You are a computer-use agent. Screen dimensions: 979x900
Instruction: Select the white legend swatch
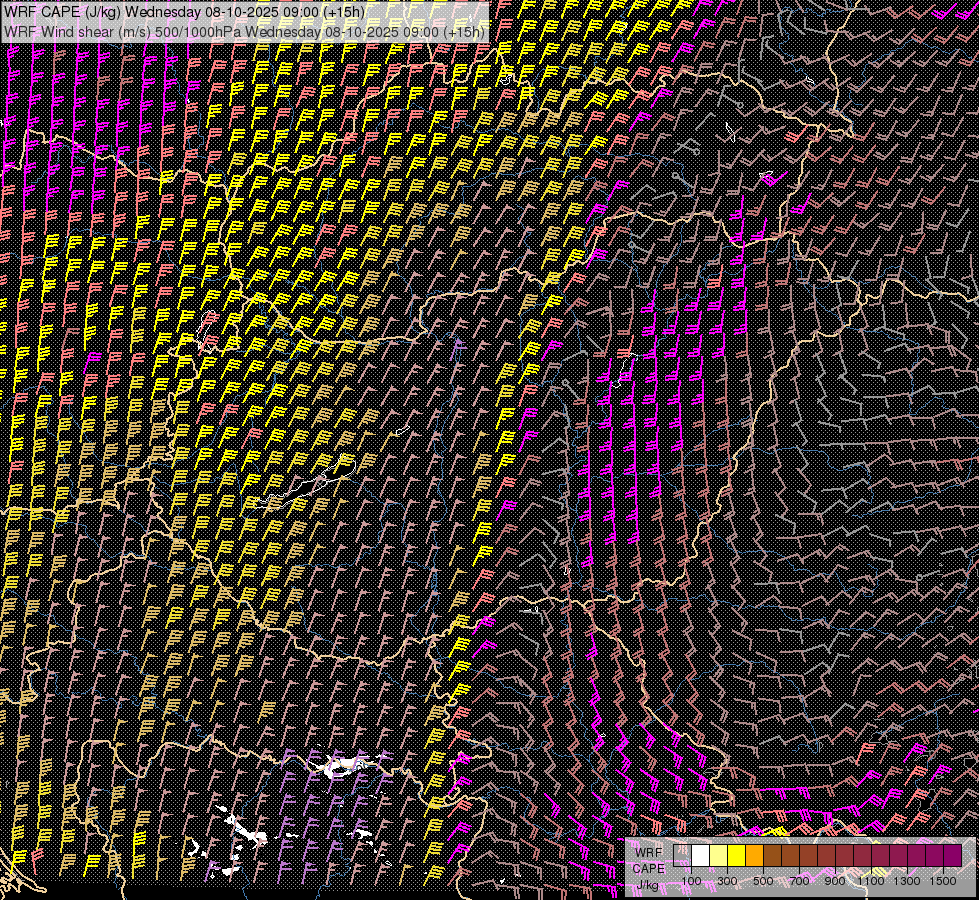(701, 855)
